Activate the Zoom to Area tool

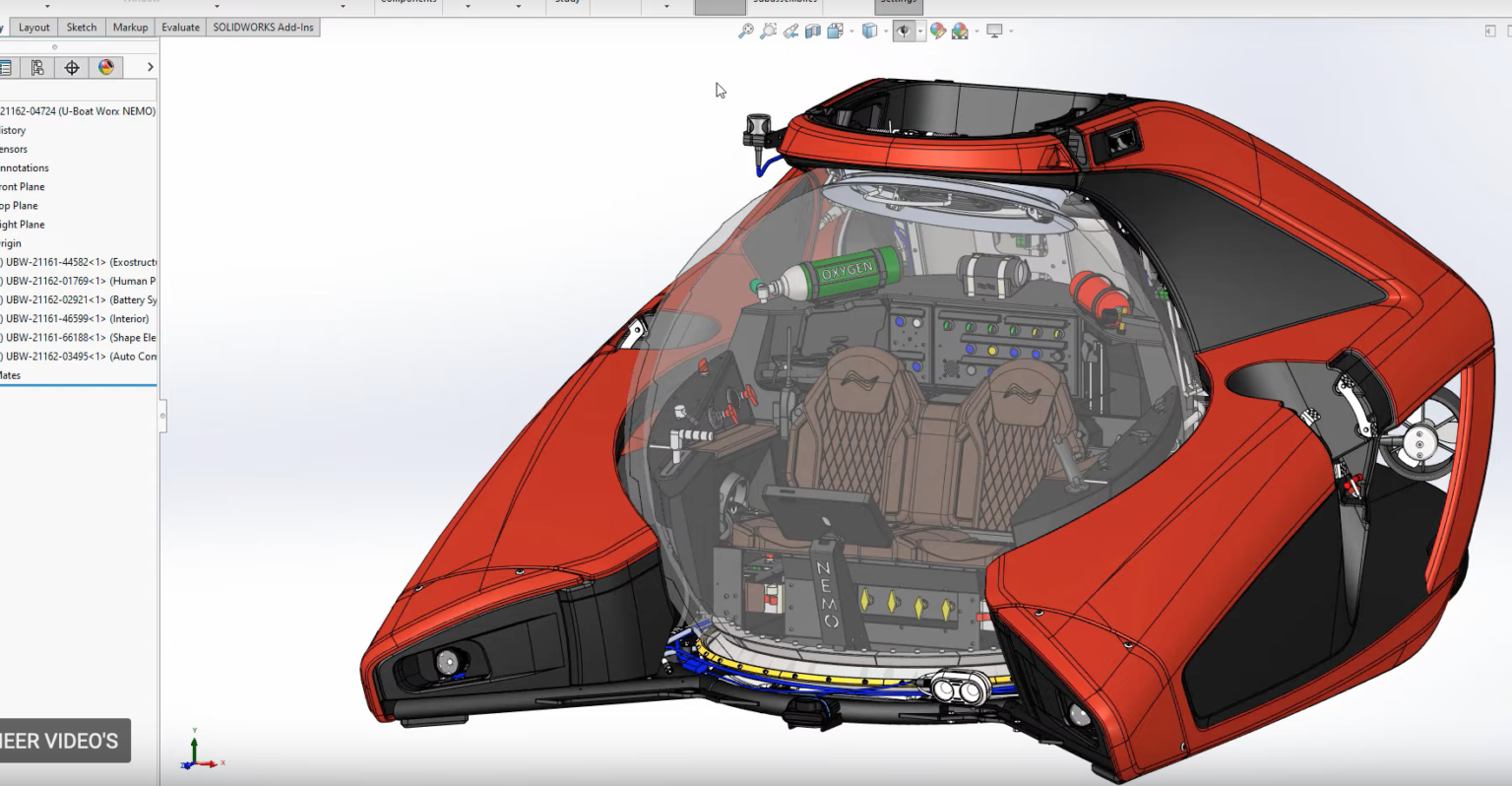768,31
